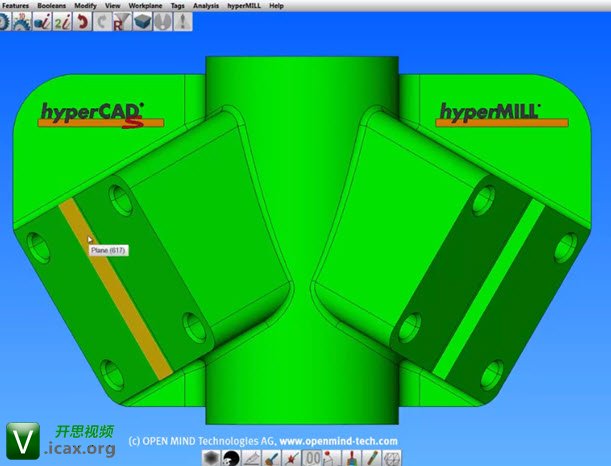Image resolution: width=611 pixels, height=466 pixels.
Task: Click the hyperCAD S logo on the model
Action: 101,115
